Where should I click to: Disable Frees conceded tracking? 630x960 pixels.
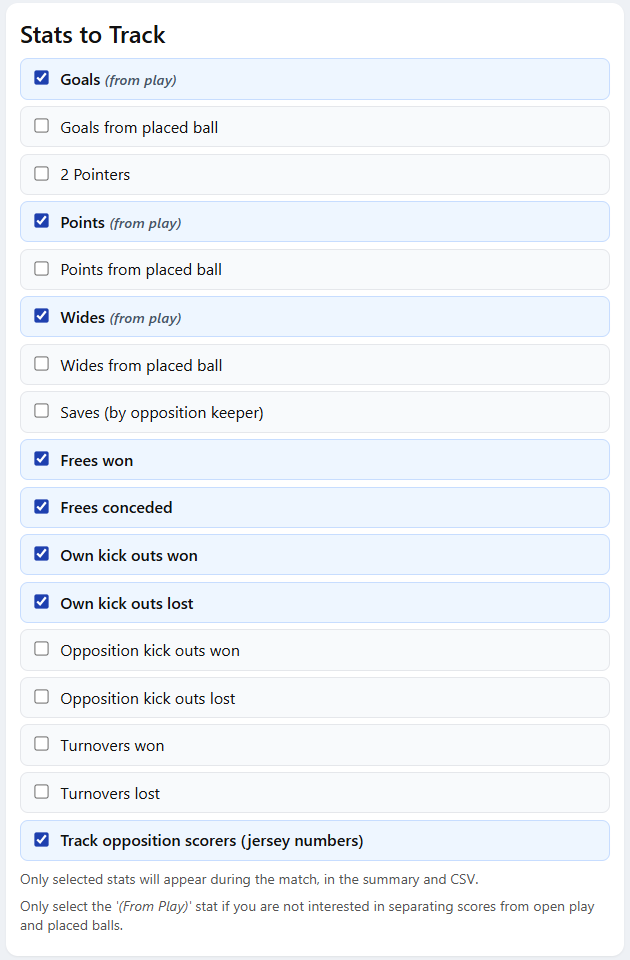tap(41, 507)
